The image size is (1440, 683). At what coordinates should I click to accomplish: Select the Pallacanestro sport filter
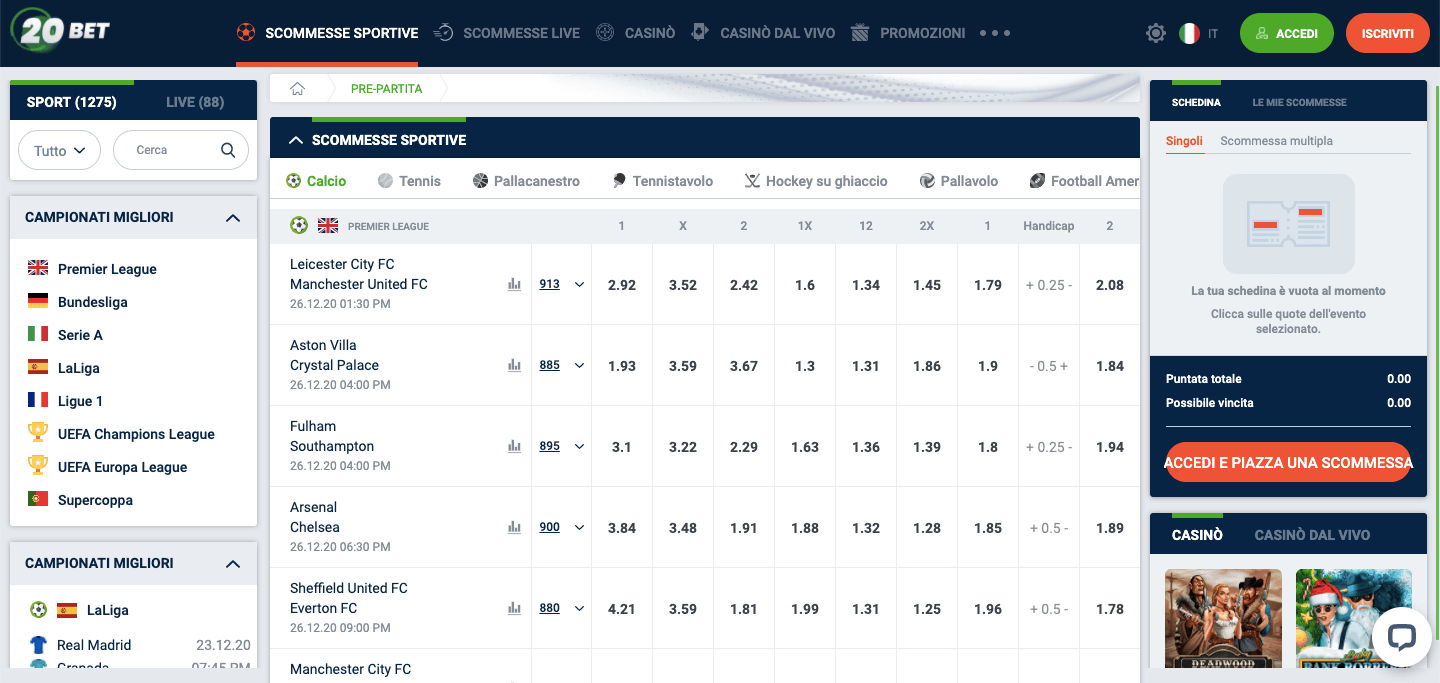pos(526,181)
